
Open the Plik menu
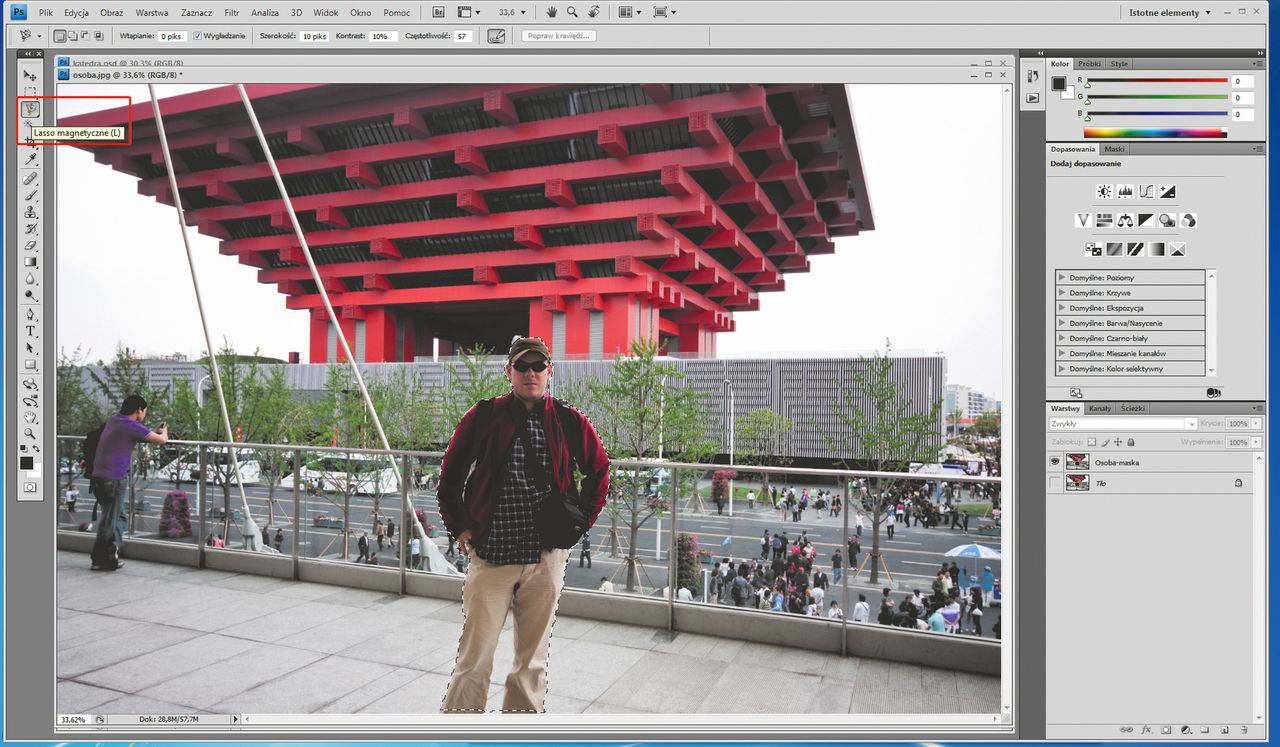[x=46, y=13]
